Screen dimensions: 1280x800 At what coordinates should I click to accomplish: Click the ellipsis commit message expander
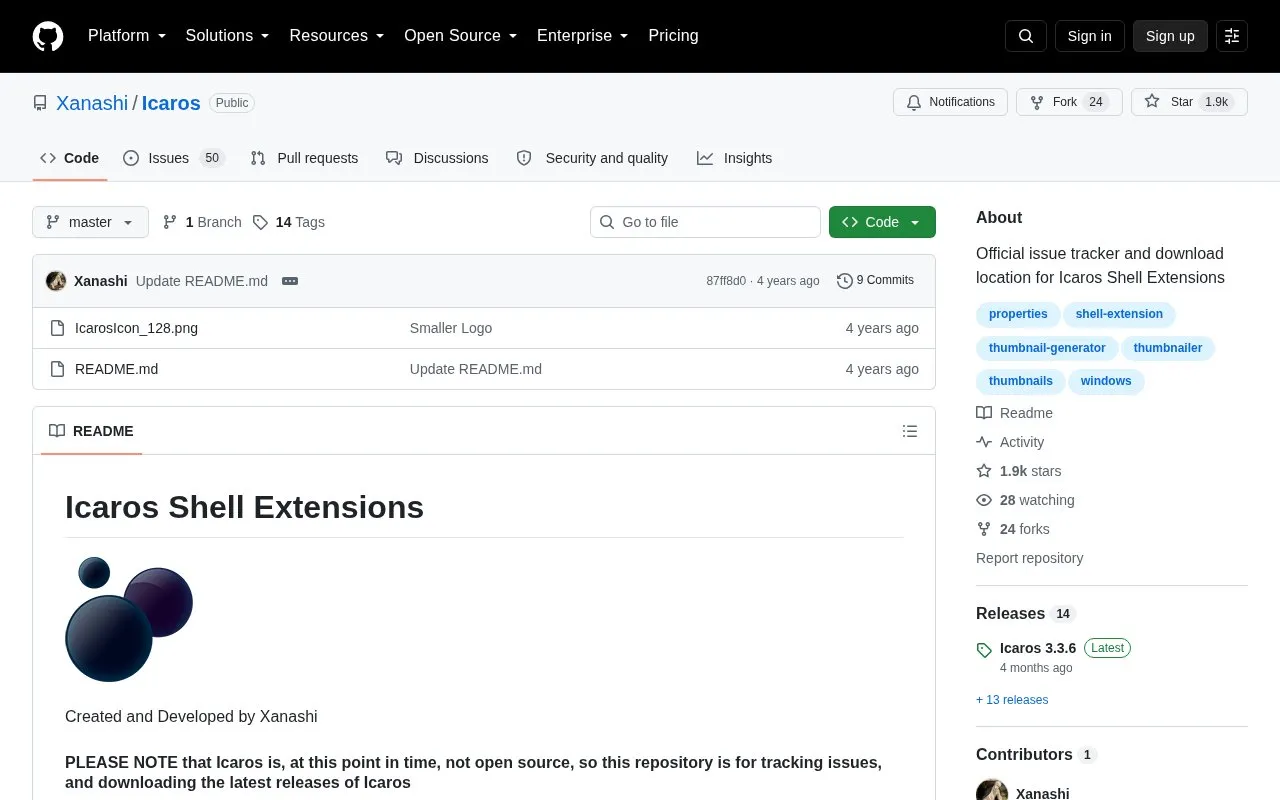(x=290, y=281)
